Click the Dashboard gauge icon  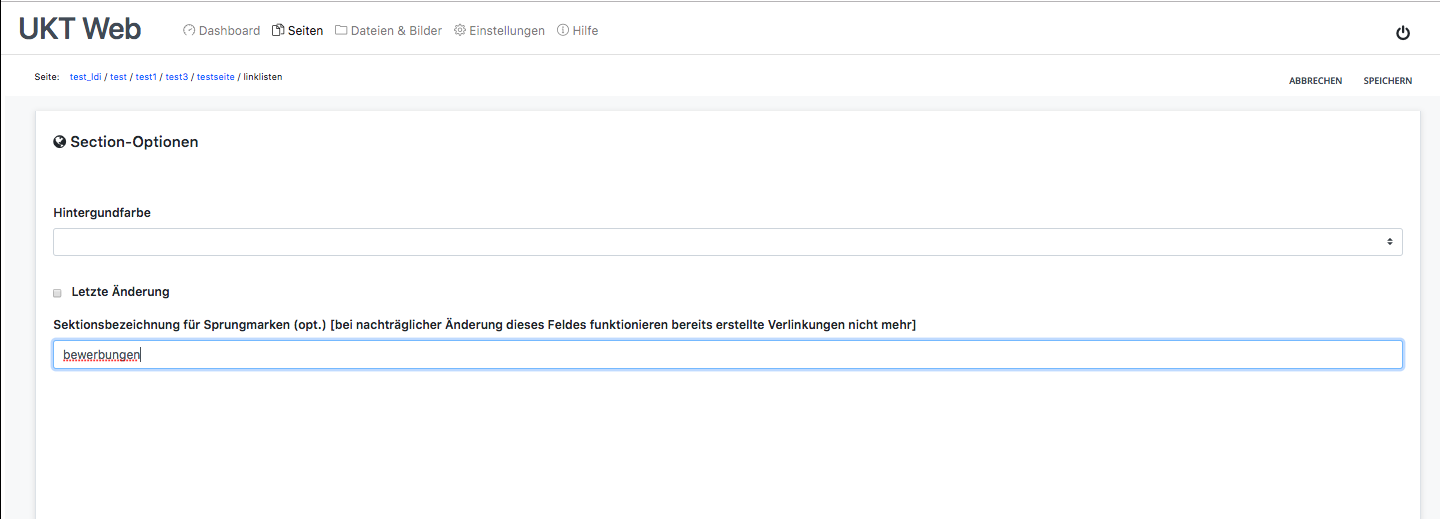click(189, 31)
